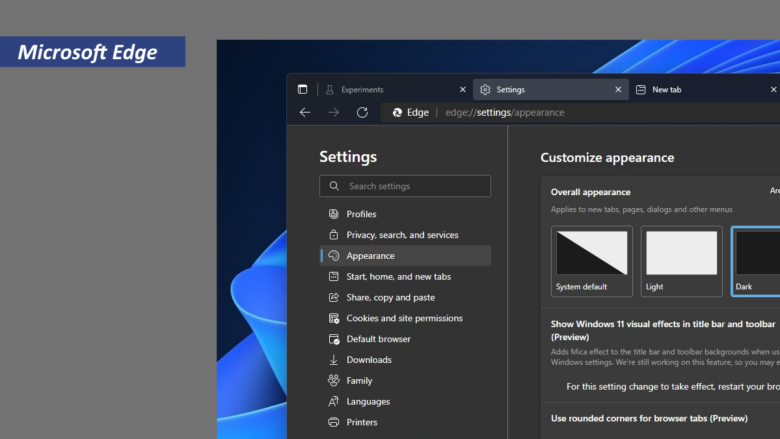Open the Profiles settings section

click(405, 214)
